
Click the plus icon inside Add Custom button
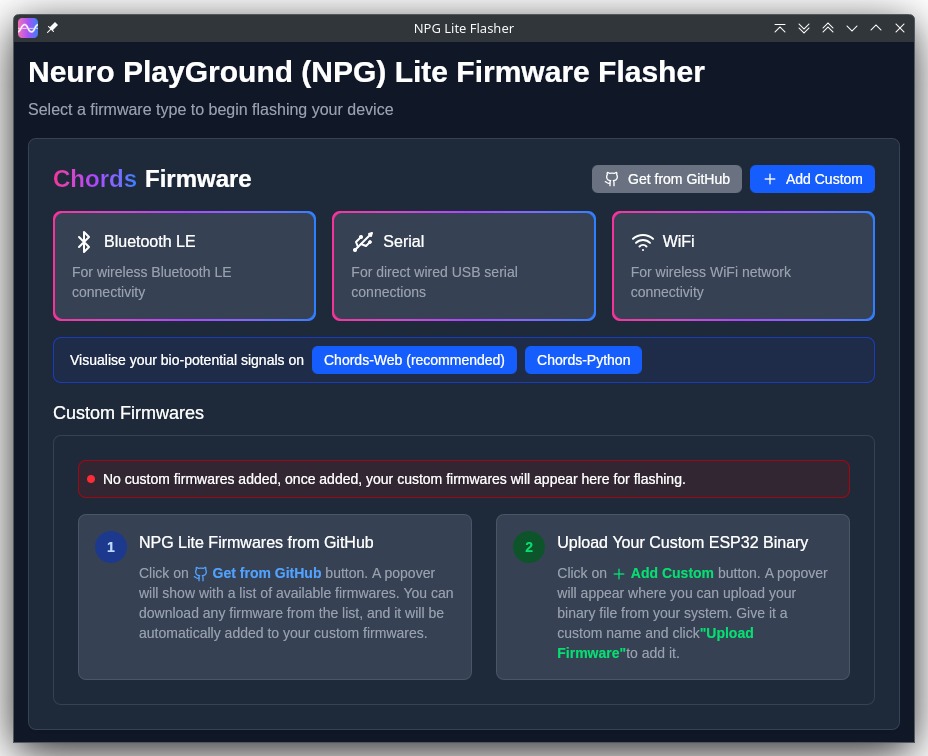click(x=770, y=179)
